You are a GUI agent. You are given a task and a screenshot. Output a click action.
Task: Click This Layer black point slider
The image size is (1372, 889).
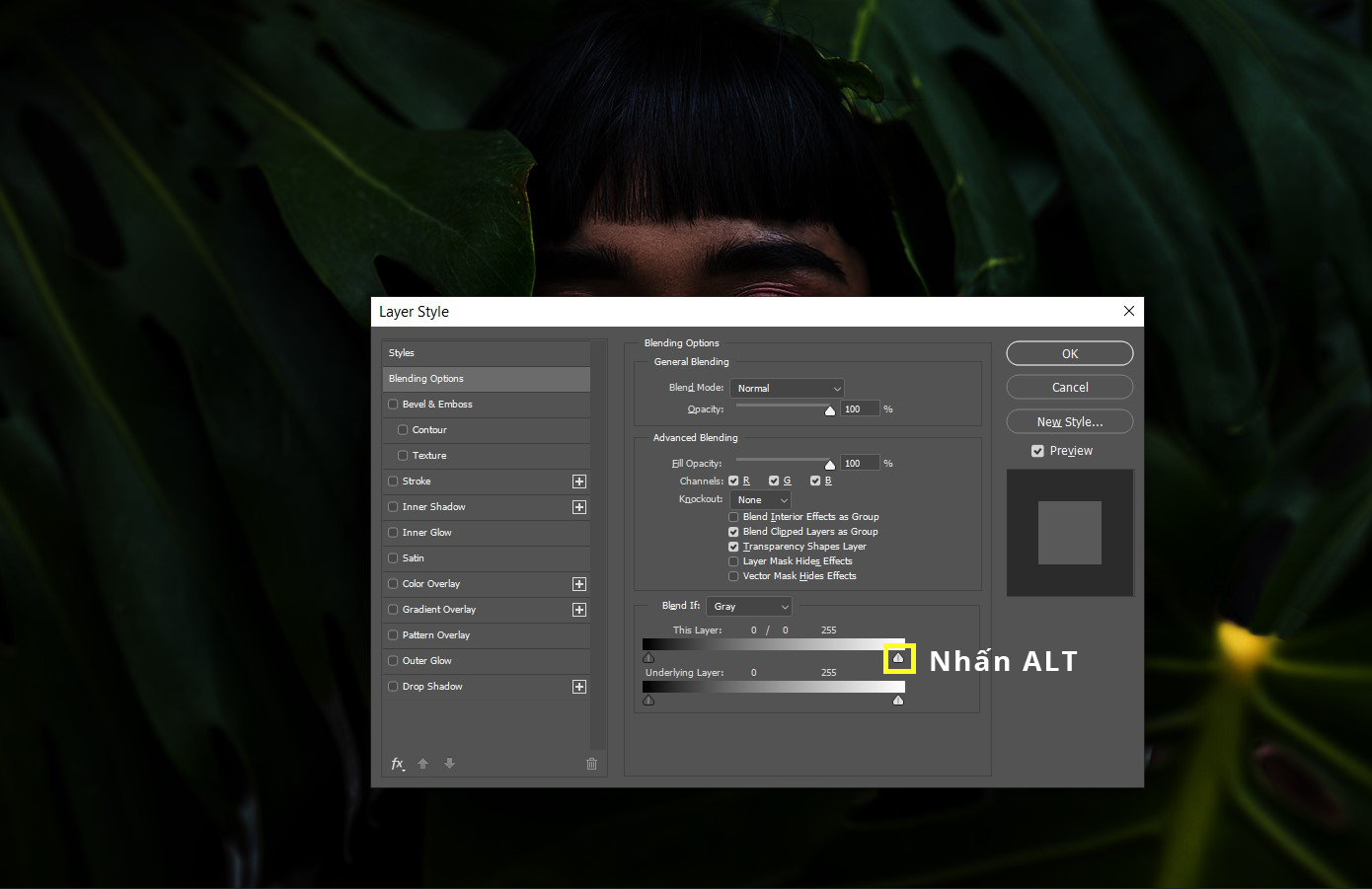pos(648,657)
